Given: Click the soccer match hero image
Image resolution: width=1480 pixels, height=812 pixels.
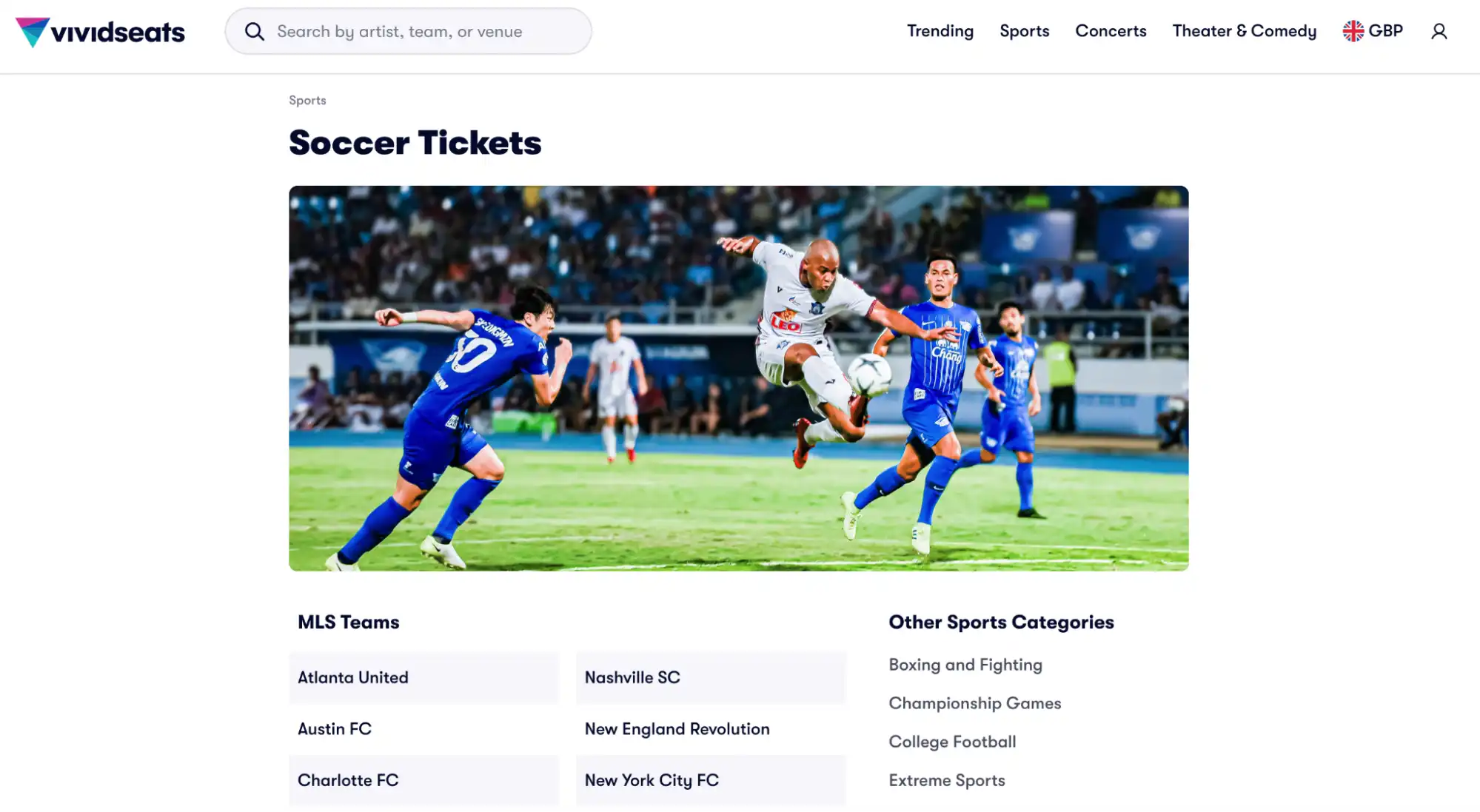Looking at the screenshot, I should click(740, 380).
